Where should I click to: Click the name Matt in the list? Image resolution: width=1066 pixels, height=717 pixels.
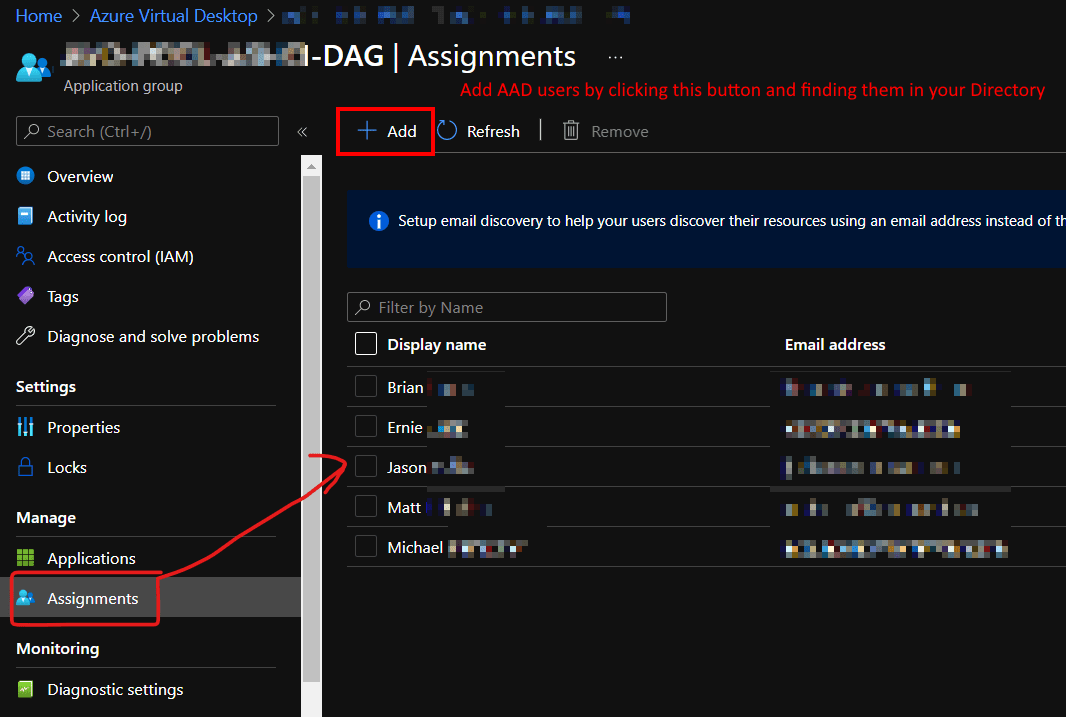404,508
